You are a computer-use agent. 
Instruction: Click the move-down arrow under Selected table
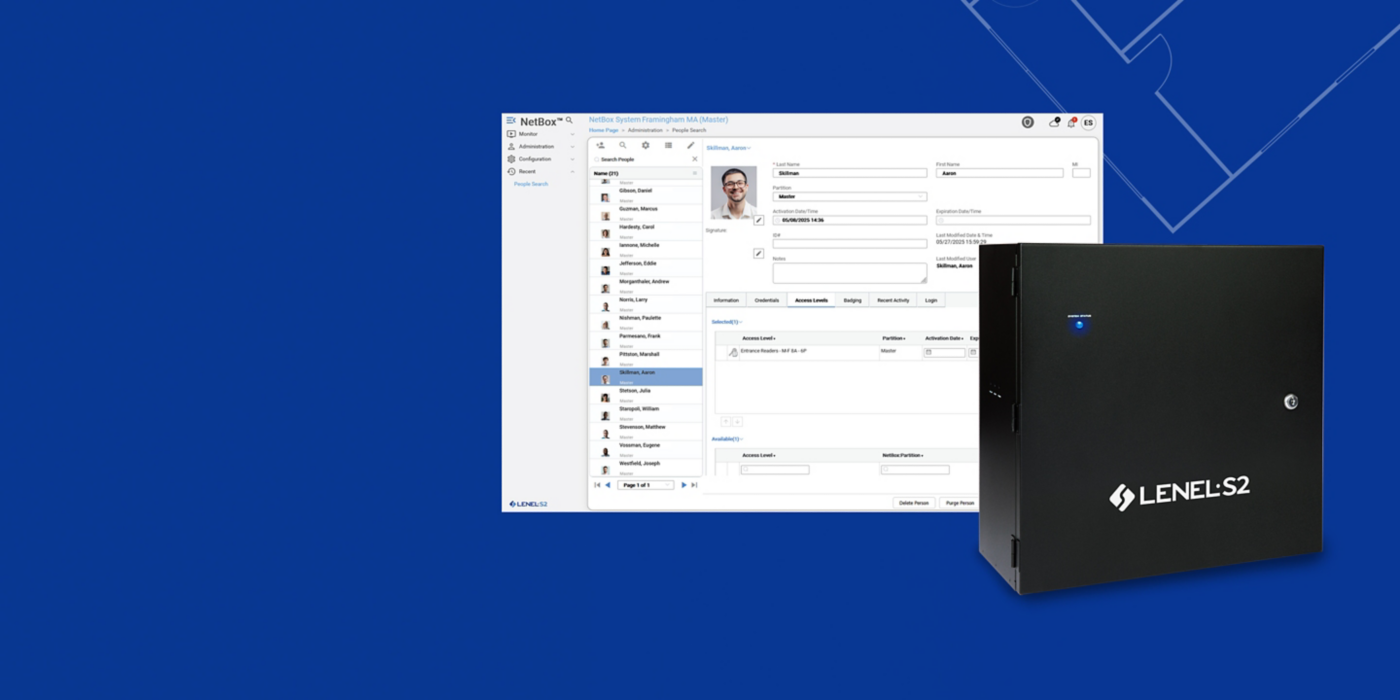737,422
